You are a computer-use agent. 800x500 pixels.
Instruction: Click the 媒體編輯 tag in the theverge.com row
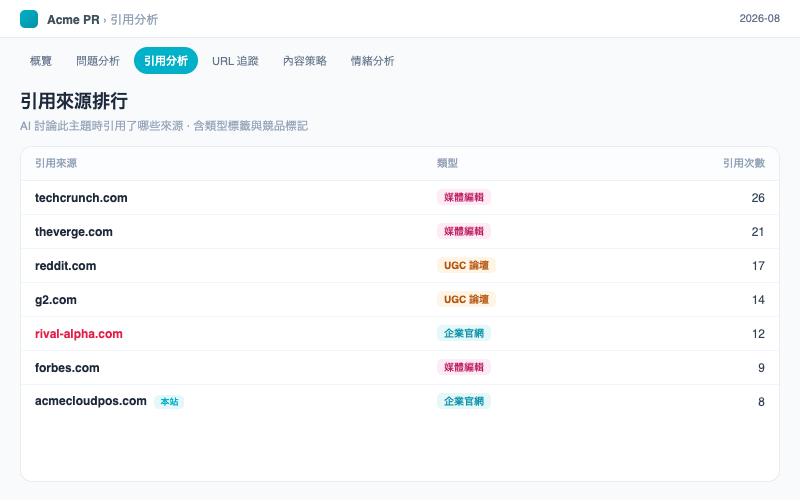(x=464, y=231)
